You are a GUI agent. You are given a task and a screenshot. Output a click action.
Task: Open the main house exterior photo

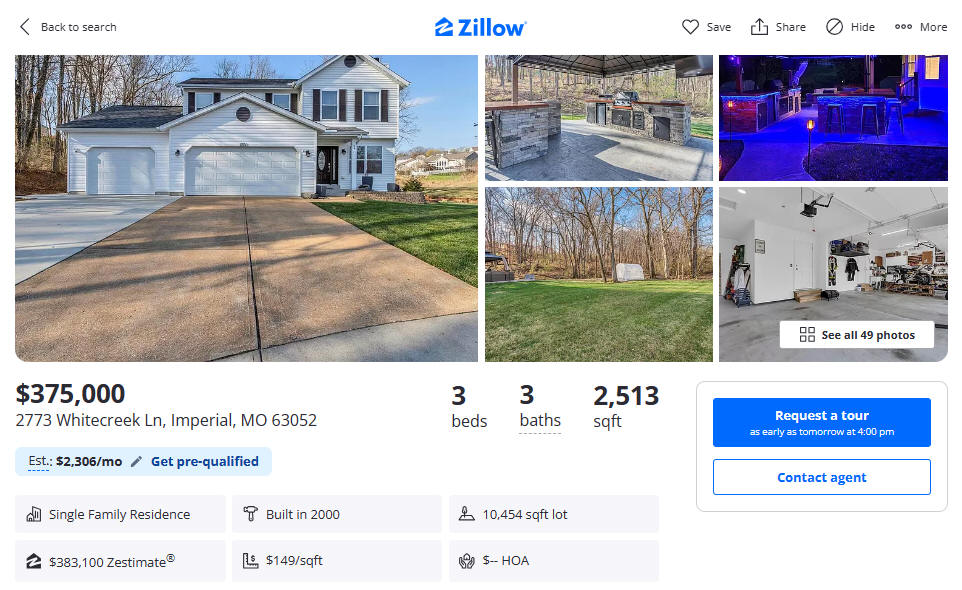[246, 209]
